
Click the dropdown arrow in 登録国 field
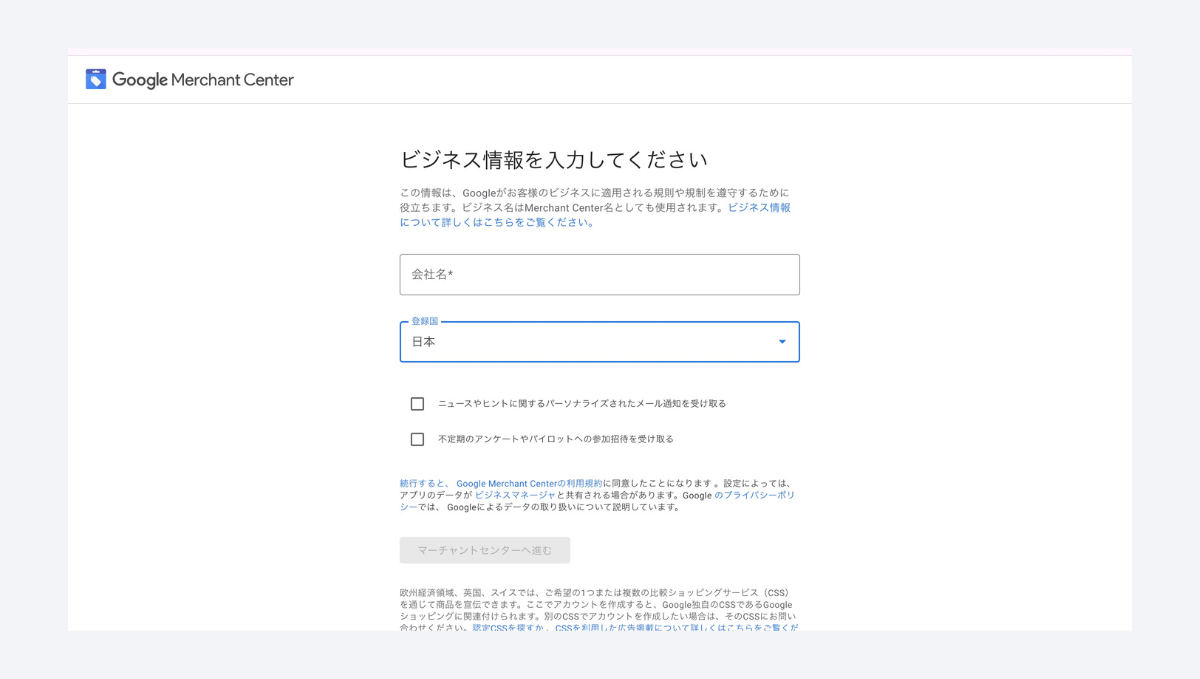coord(782,342)
